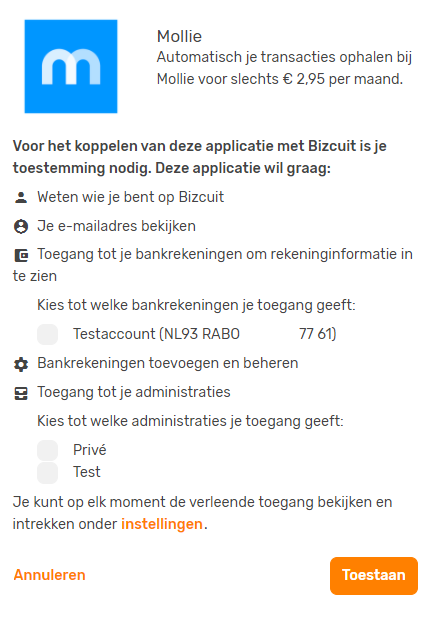Click the 'Privé' label text

point(90,450)
